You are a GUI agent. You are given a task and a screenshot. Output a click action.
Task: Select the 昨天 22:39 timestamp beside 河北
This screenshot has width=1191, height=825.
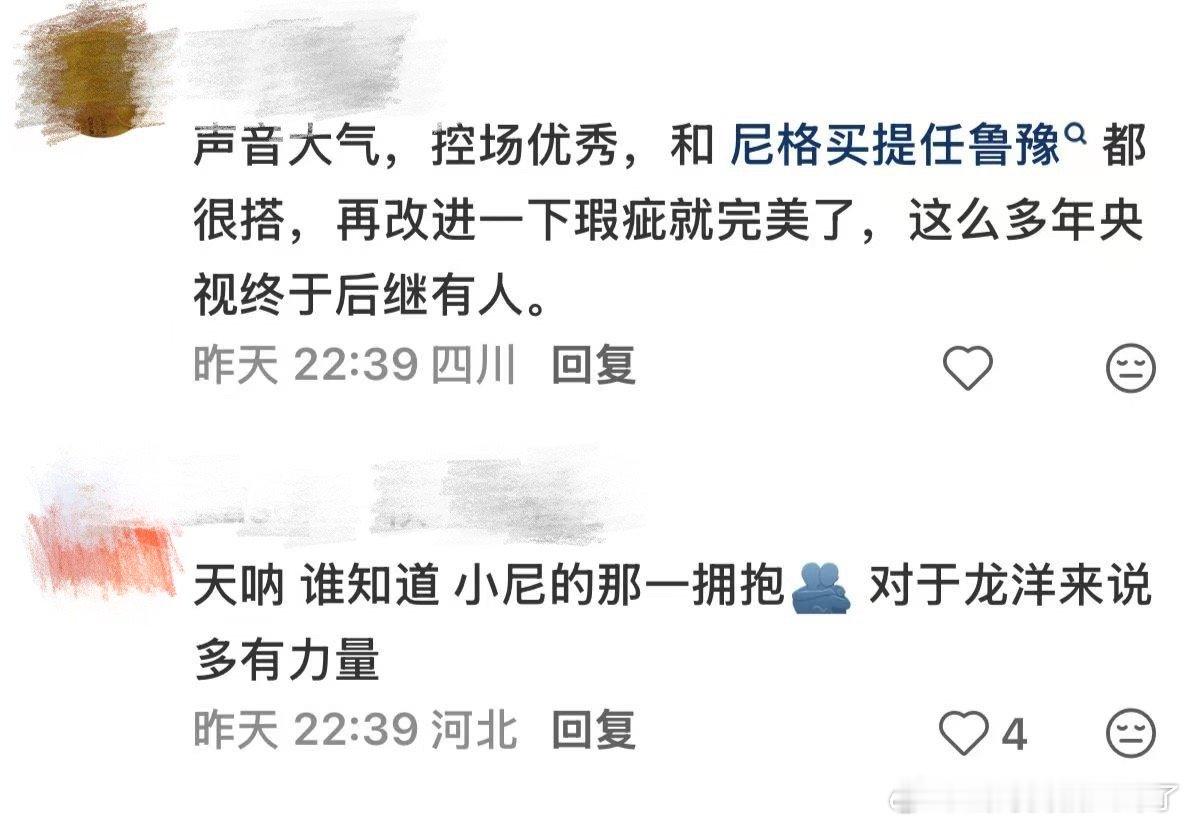click(x=306, y=730)
